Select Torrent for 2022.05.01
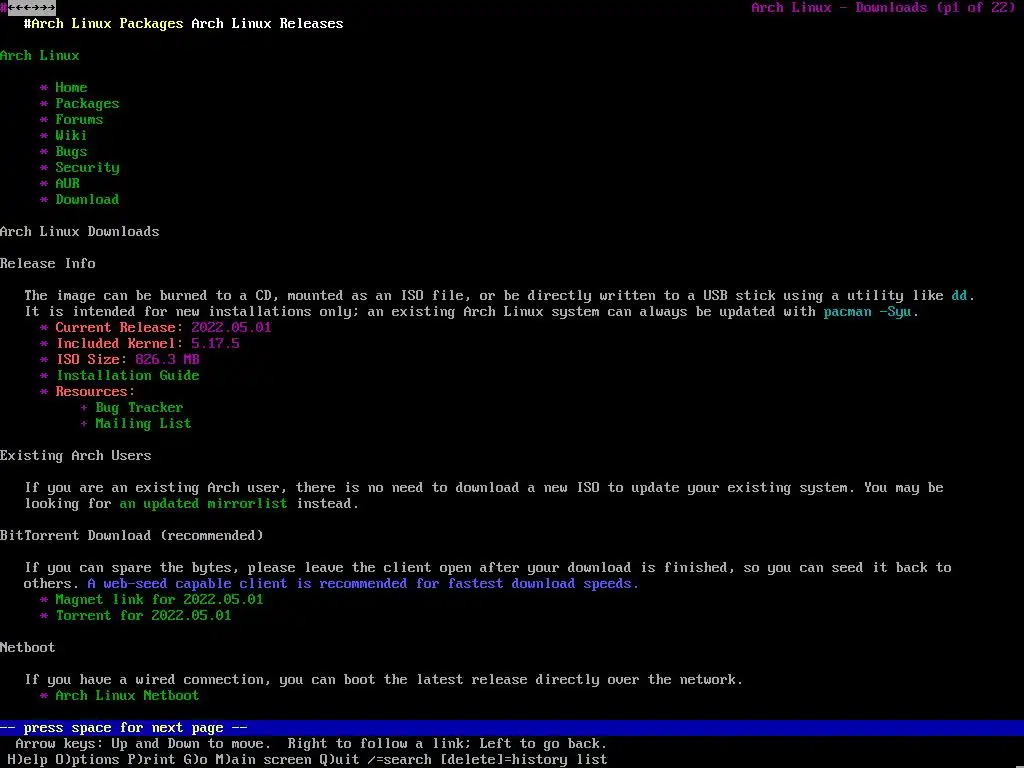1024x768 pixels. [143, 615]
